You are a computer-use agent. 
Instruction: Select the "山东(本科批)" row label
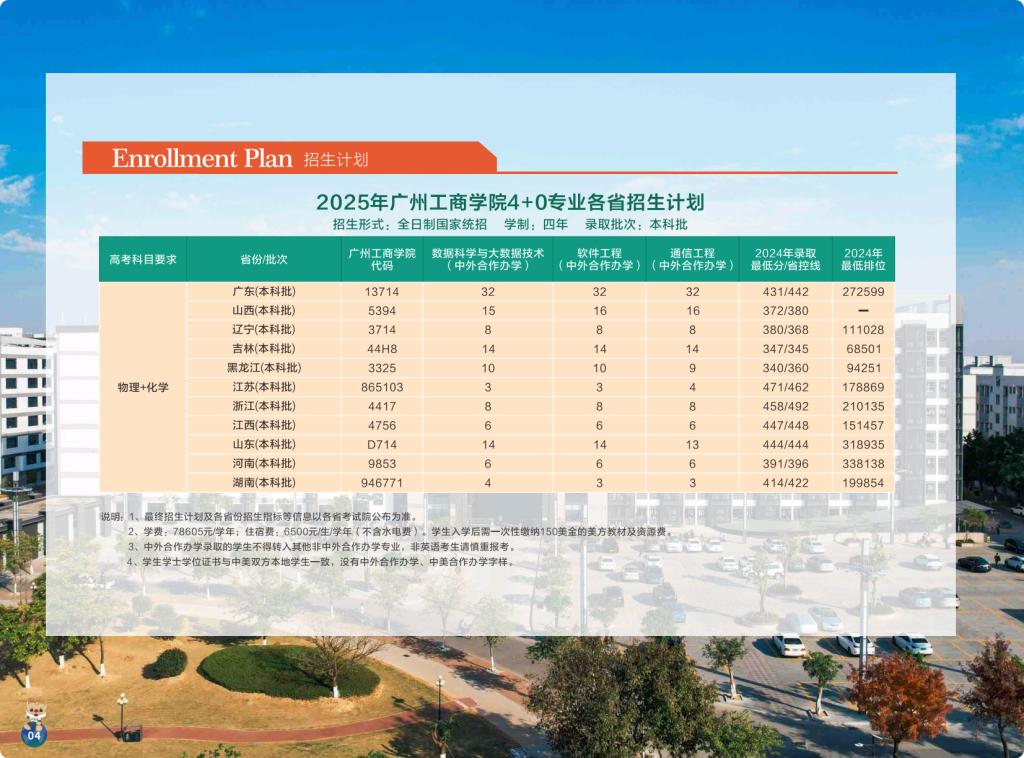pyautogui.click(x=264, y=445)
